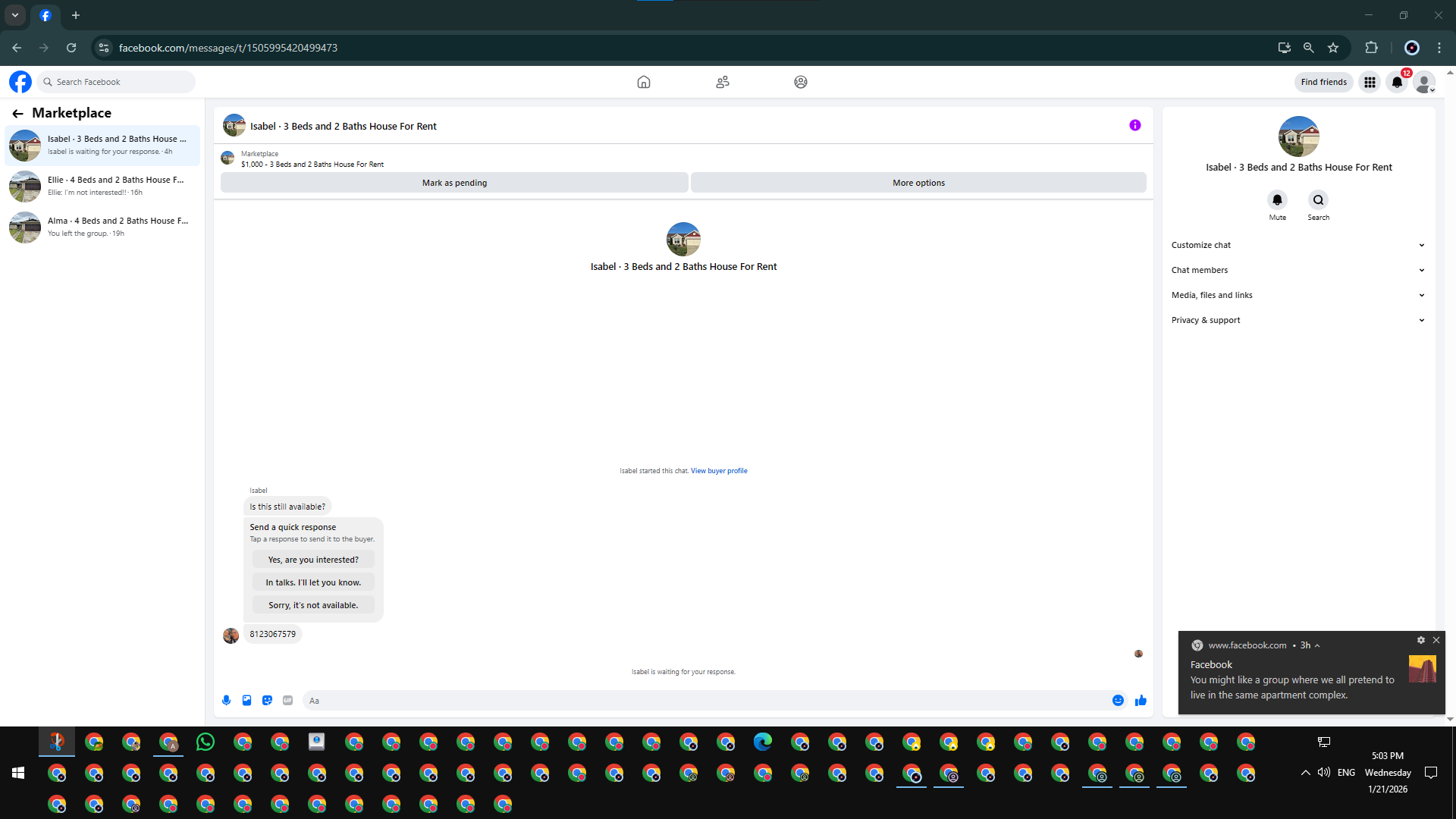This screenshot has height=819, width=1456.
Task: Mute this conversation with bell icon
Action: click(1277, 200)
